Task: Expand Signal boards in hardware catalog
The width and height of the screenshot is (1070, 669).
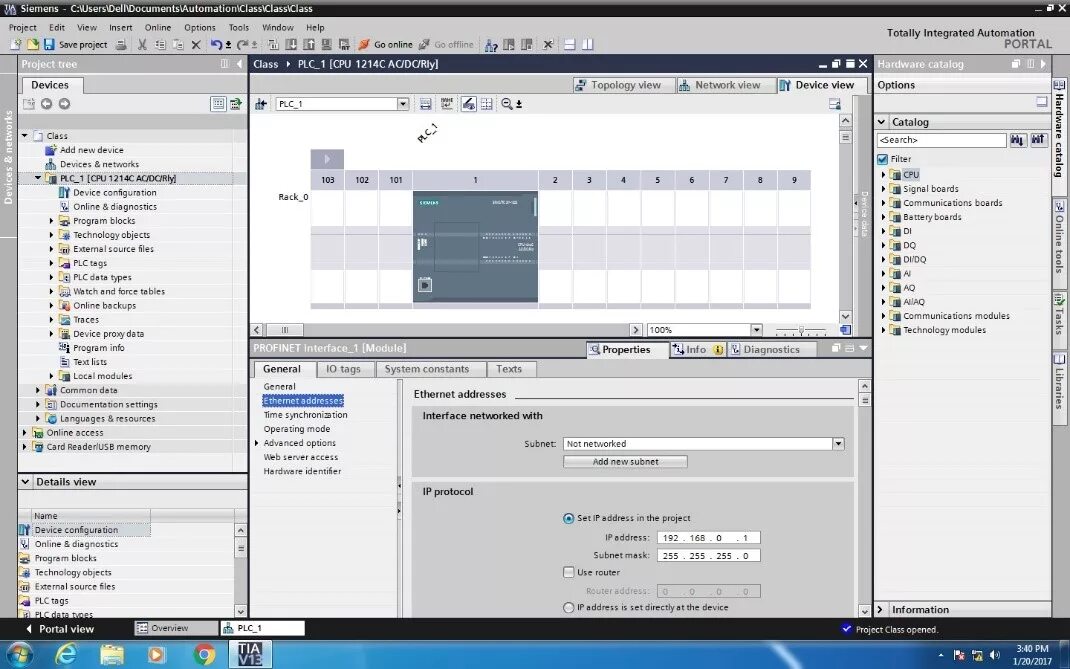Action: (x=883, y=189)
